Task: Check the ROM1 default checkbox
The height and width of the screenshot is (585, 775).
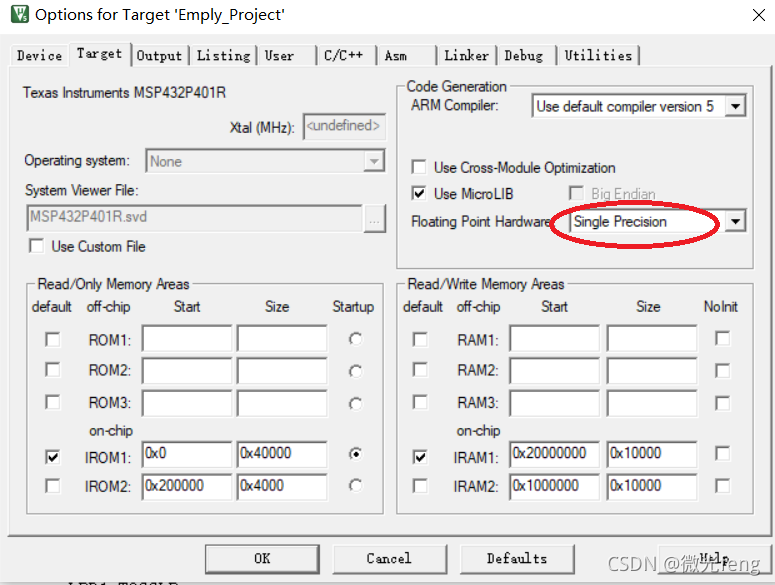Action: point(52,339)
